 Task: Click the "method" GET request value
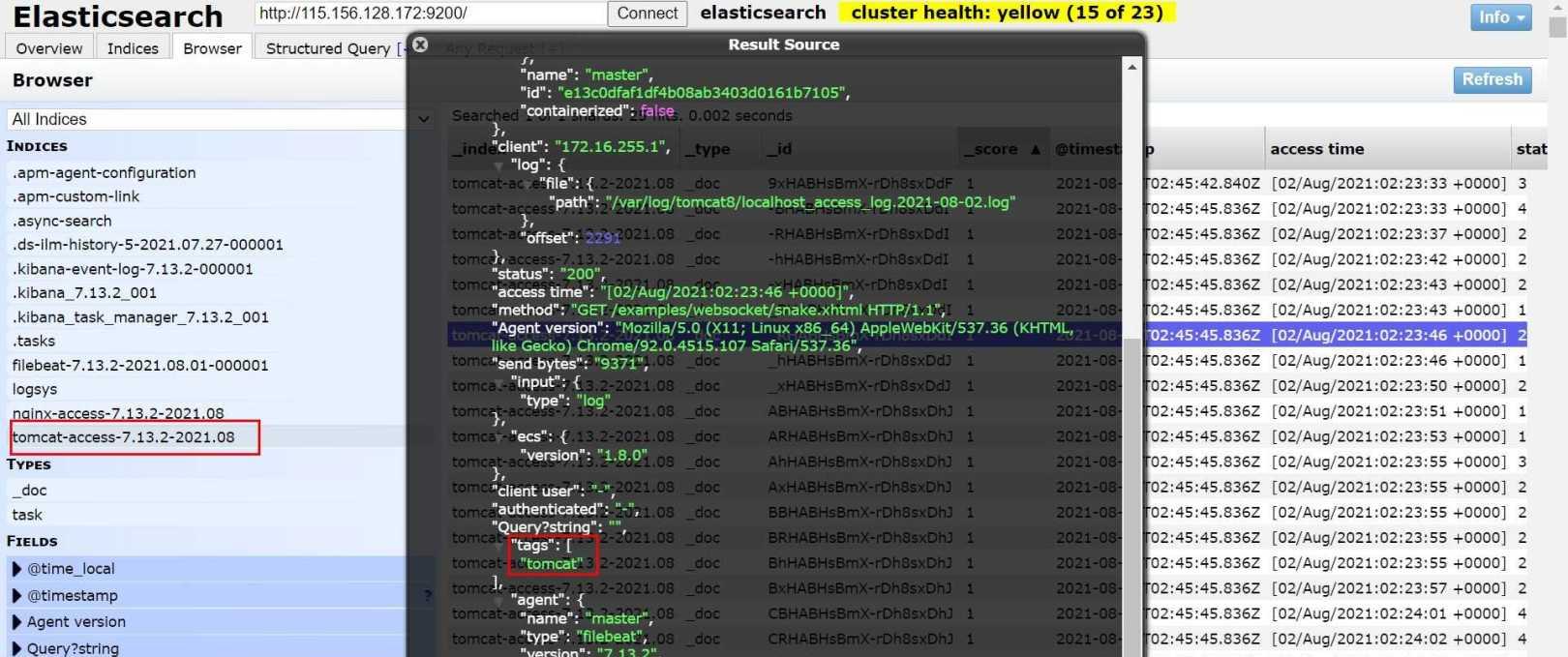click(757, 310)
